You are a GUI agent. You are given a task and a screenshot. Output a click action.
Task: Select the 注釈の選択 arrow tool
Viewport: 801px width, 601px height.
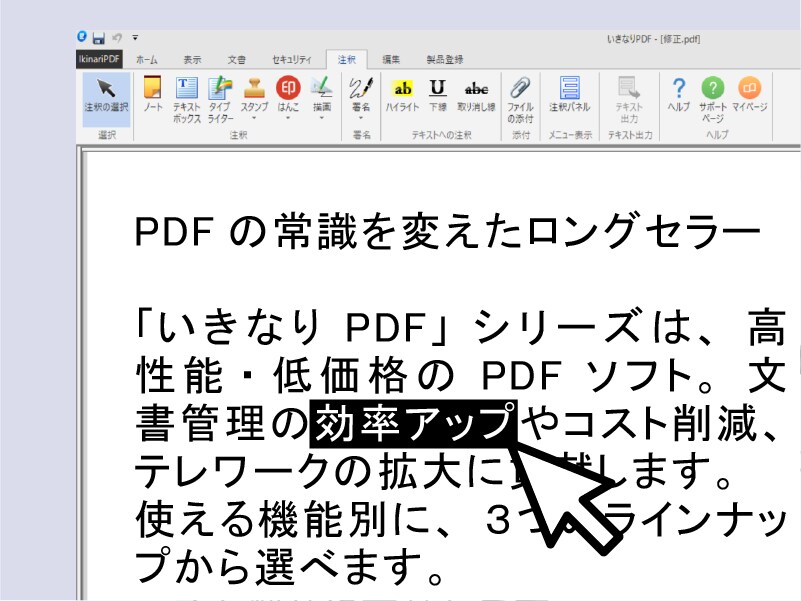click(x=106, y=100)
